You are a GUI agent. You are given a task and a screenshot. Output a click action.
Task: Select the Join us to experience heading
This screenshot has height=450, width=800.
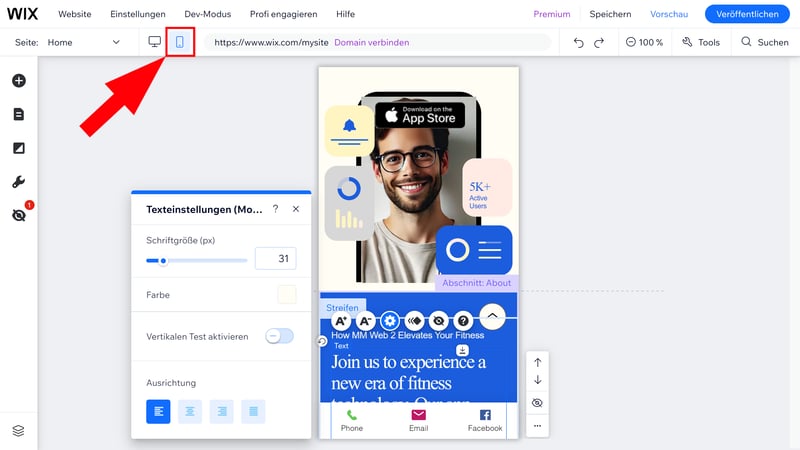coord(409,372)
